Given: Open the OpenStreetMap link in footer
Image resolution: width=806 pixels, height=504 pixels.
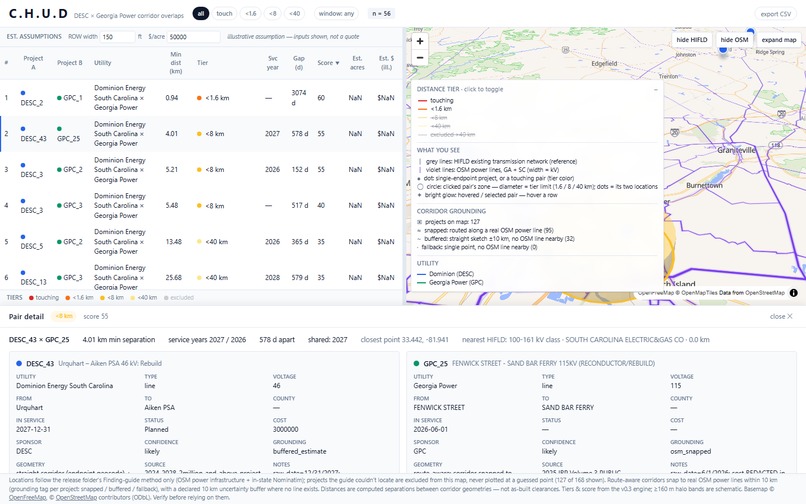Looking at the screenshot, I should tap(76, 497).
